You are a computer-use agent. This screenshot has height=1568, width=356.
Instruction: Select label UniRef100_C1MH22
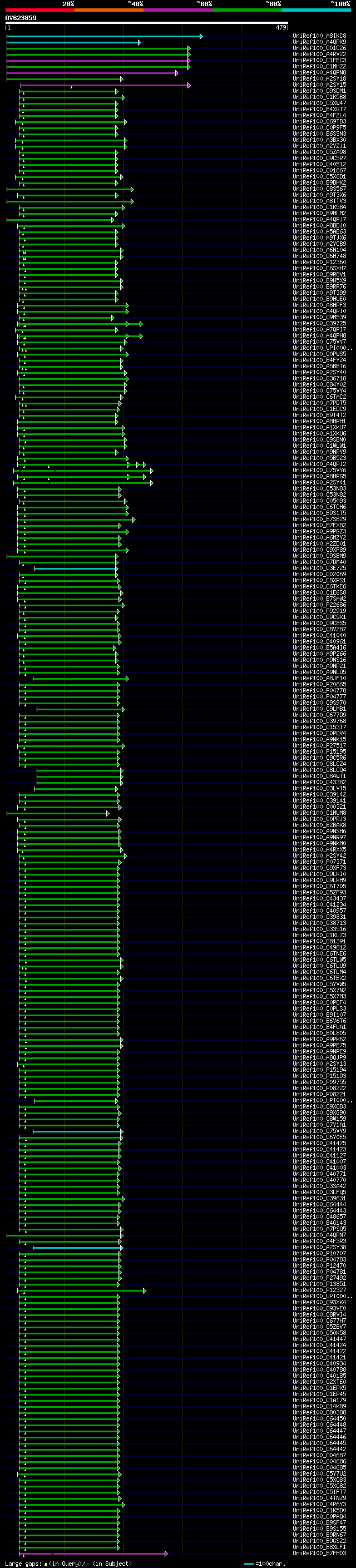pyautogui.click(x=319, y=66)
